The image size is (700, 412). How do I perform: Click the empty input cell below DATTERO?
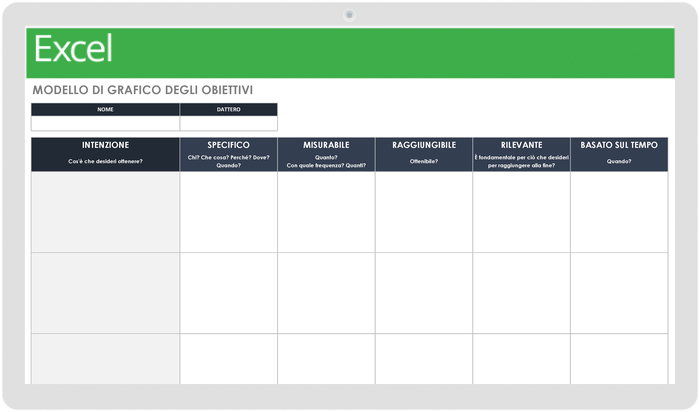pos(229,124)
